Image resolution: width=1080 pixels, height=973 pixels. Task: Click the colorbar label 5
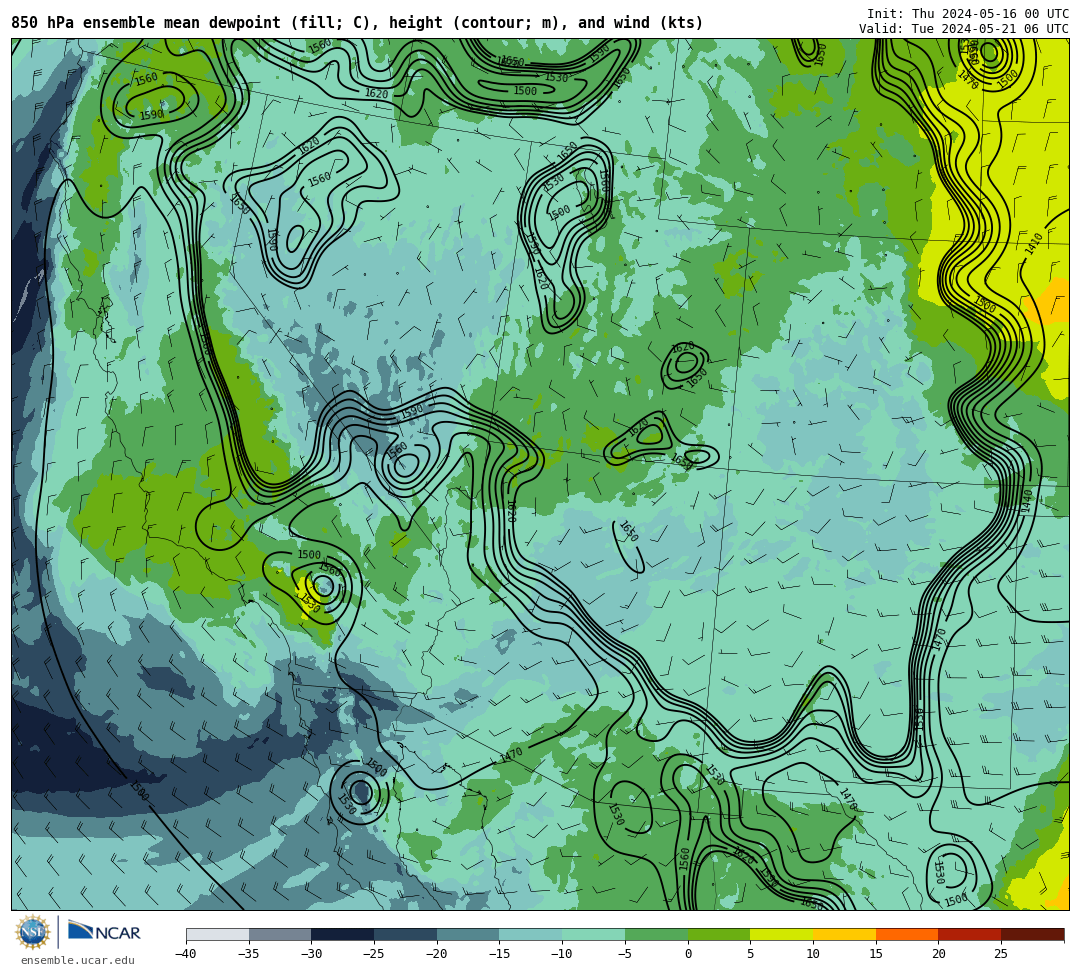750,954
